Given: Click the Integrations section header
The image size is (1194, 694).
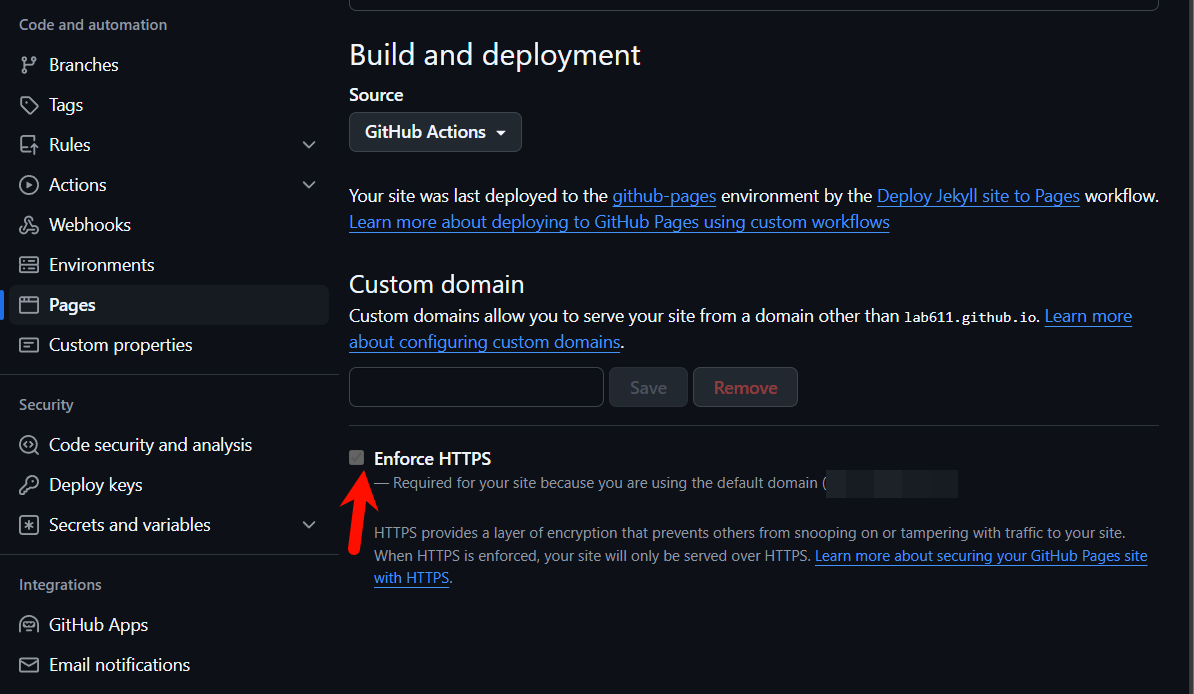Looking at the screenshot, I should 60,585.
